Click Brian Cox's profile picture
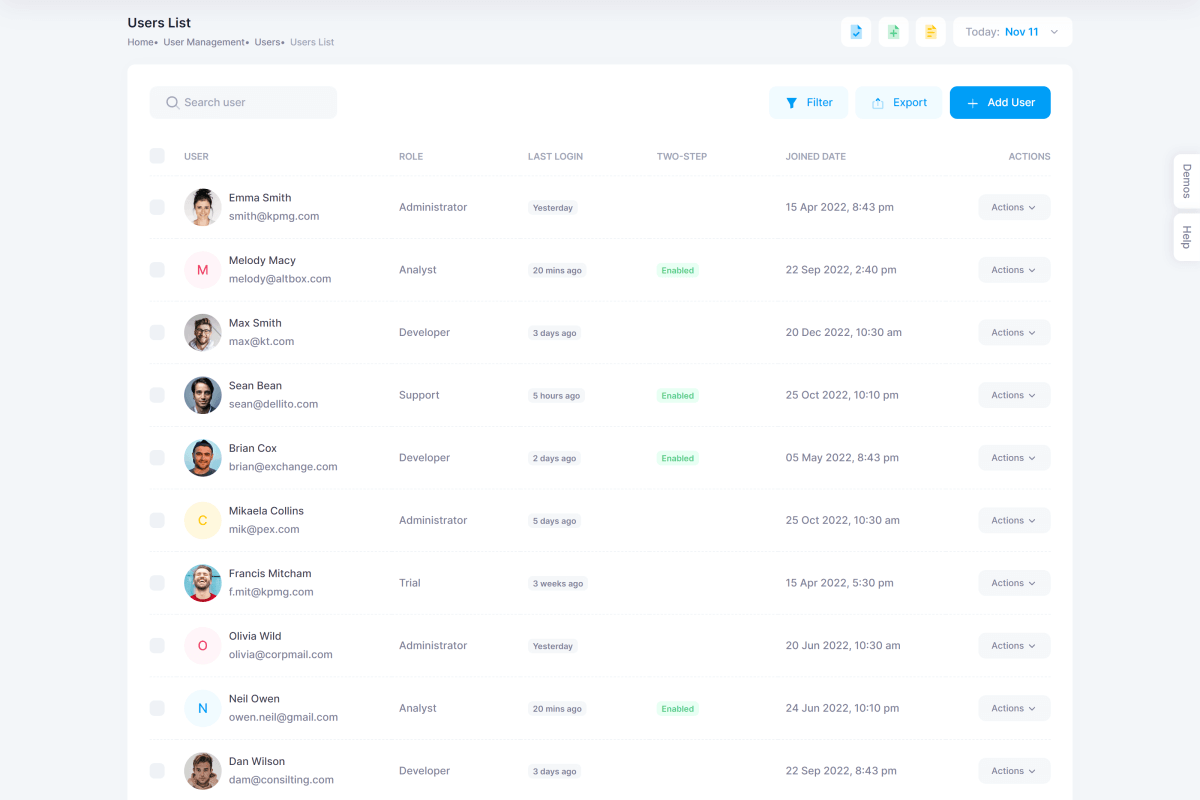The image size is (1200, 800). pos(202,458)
